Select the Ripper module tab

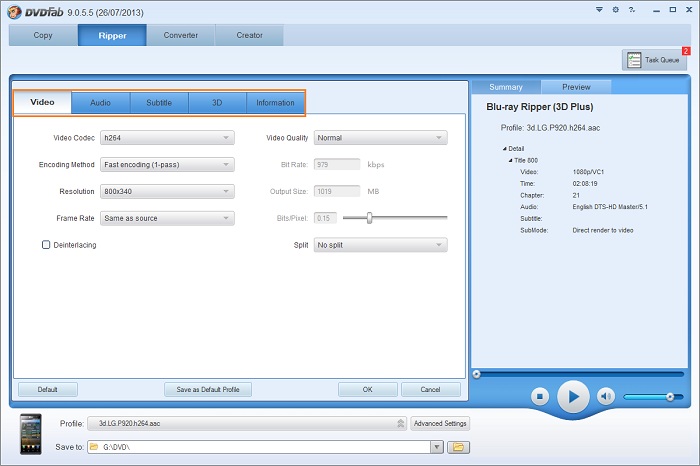112,35
